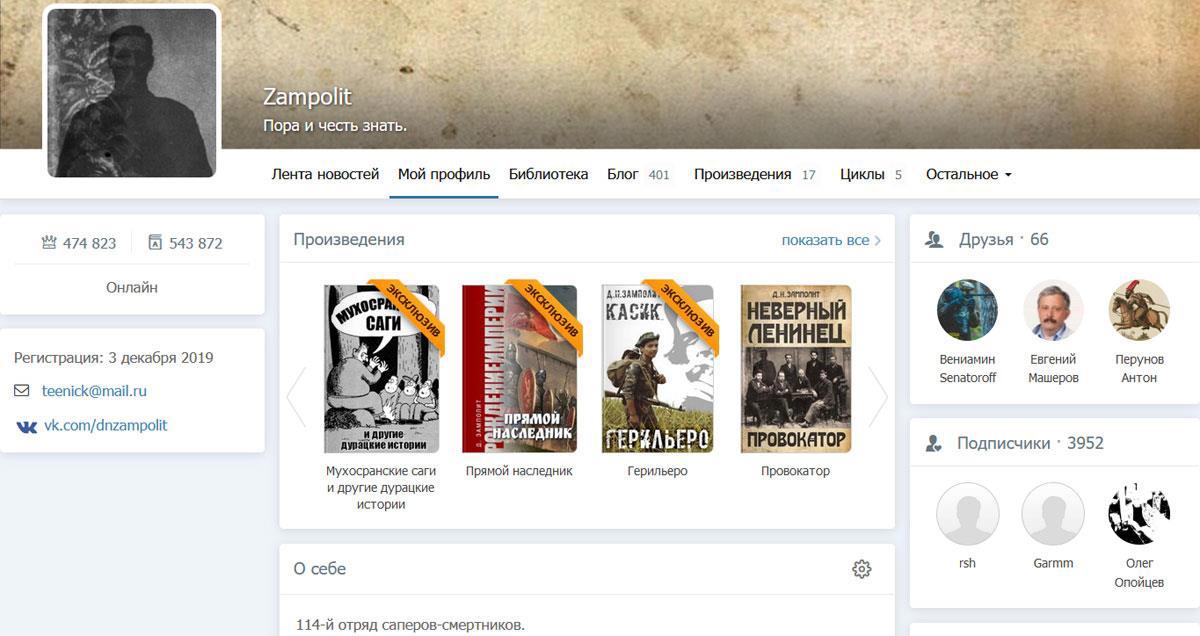Open the Мухосранские саги book cover

(381, 369)
